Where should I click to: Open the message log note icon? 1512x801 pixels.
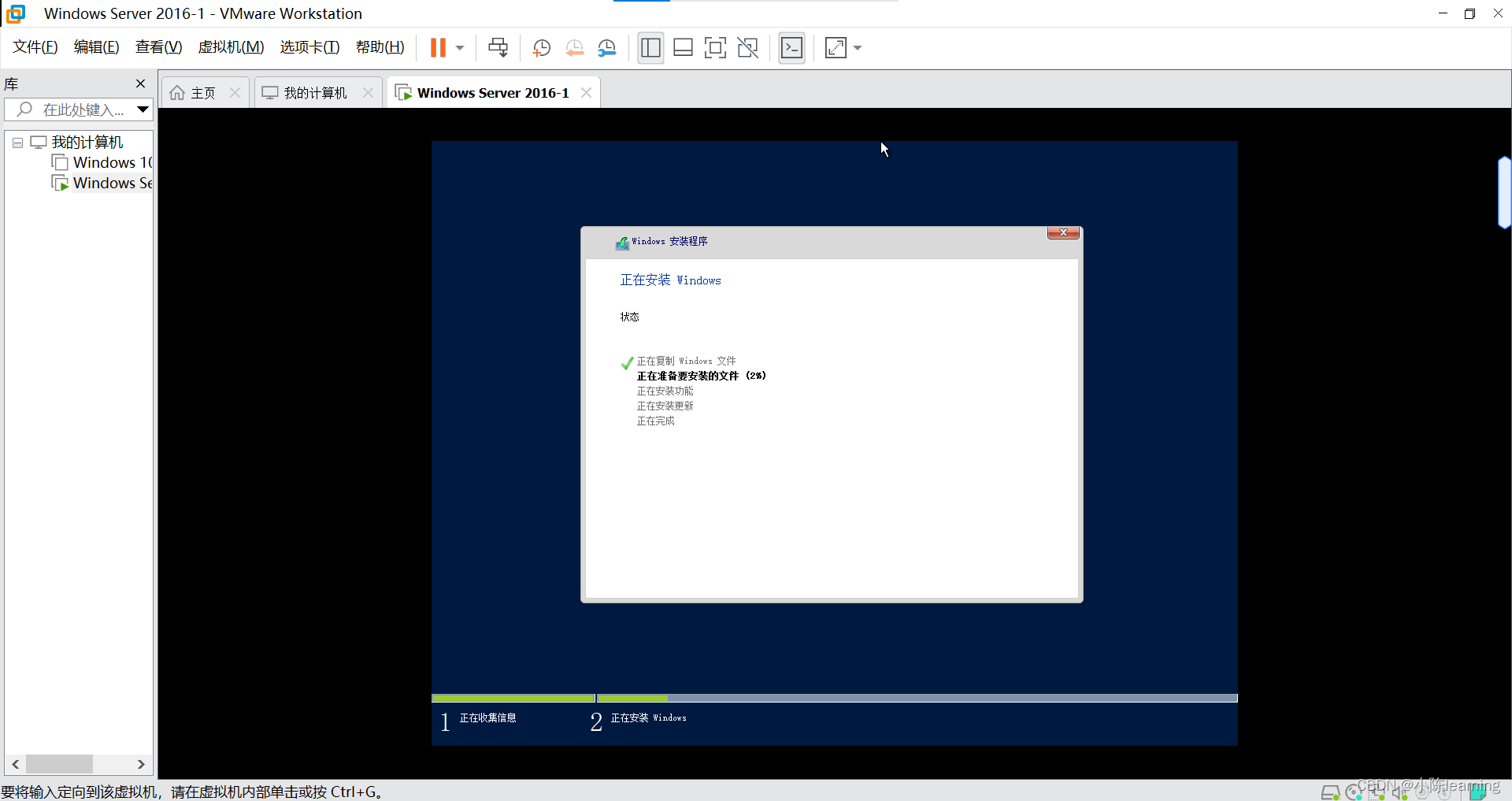pos(1478,792)
